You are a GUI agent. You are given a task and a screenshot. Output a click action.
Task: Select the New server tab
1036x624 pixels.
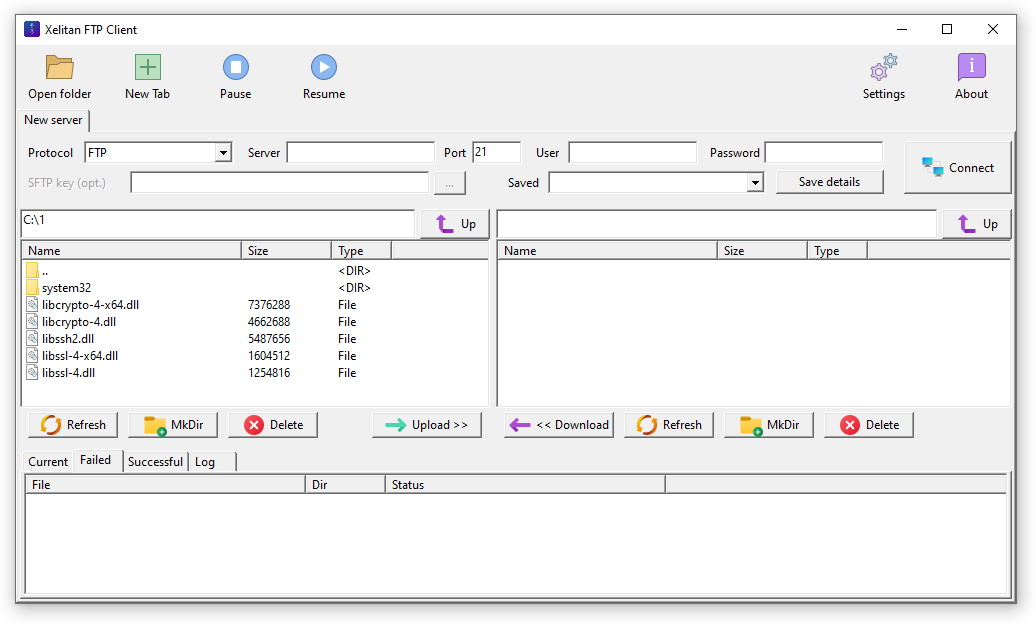(x=54, y=120)
